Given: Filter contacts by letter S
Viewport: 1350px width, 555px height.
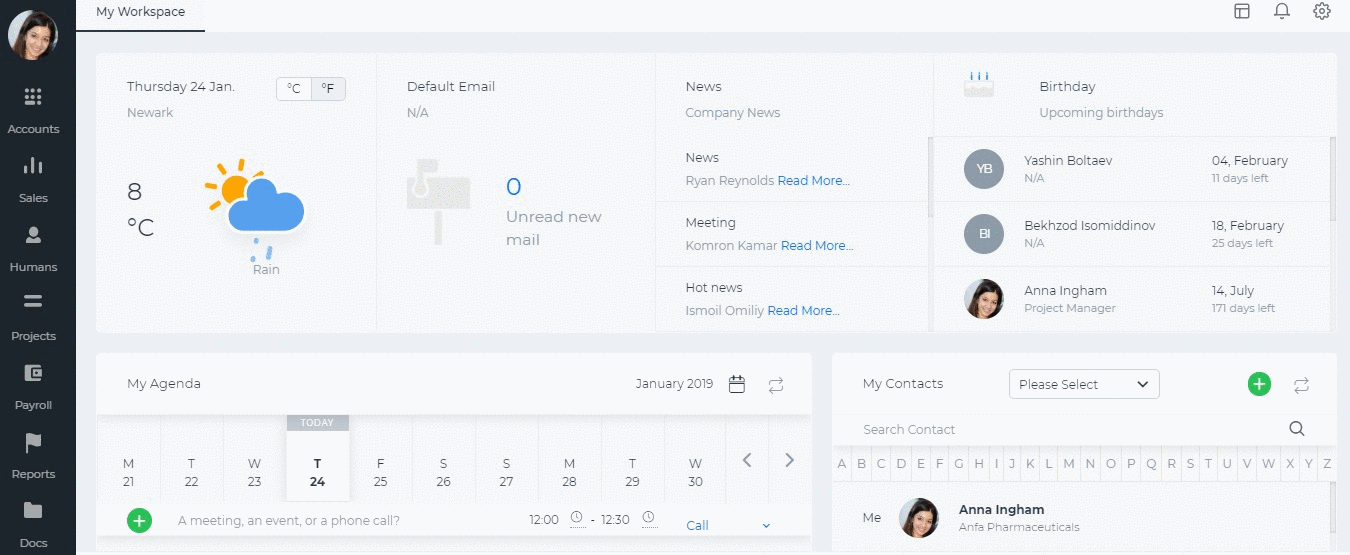Looking at the screenshot, I should [1190, 463].
